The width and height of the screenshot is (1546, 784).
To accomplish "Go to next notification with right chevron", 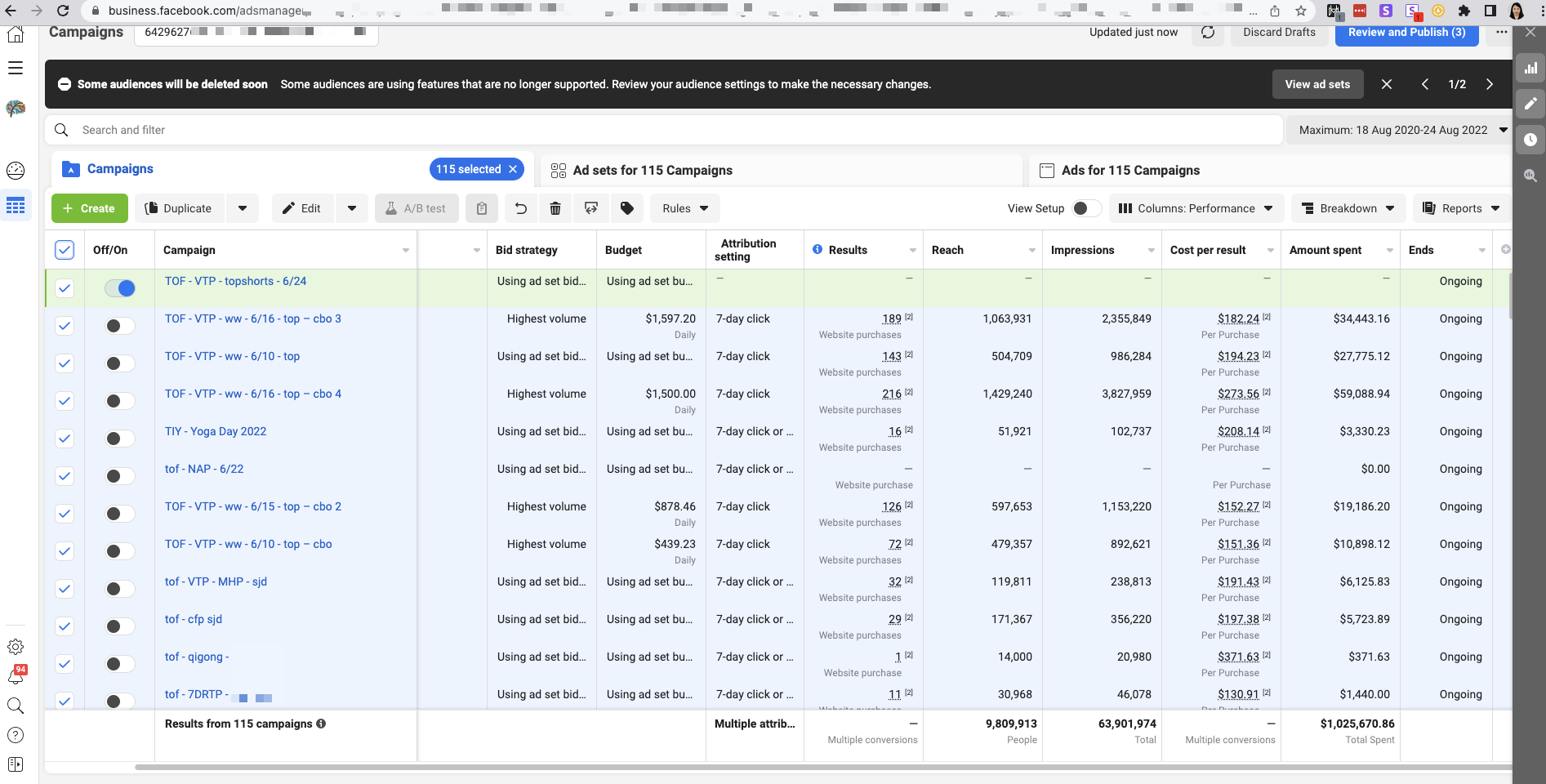I will click(1490, 84).
